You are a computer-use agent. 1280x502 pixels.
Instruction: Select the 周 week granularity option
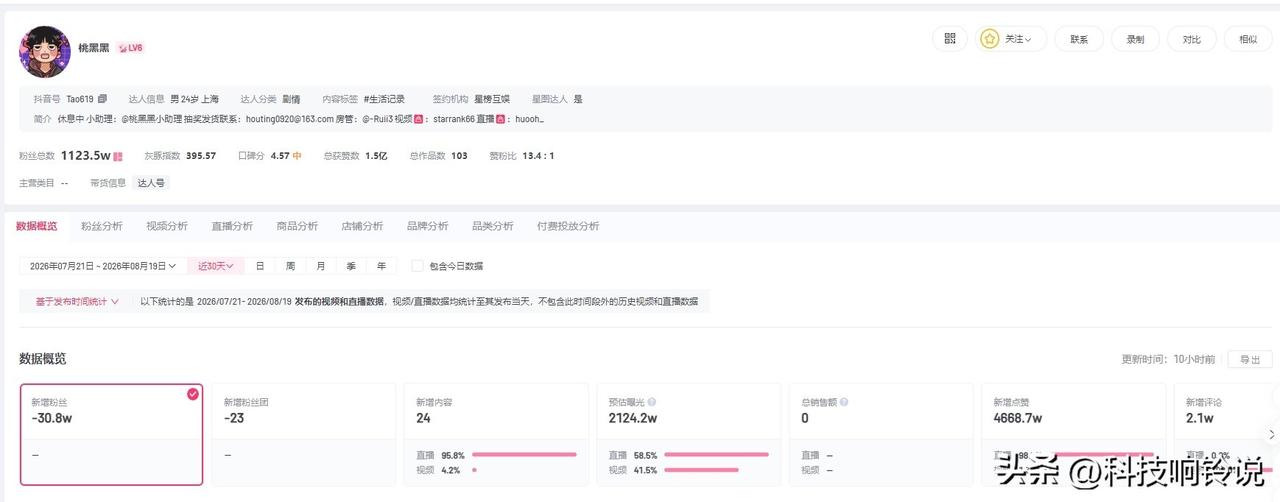290,266
